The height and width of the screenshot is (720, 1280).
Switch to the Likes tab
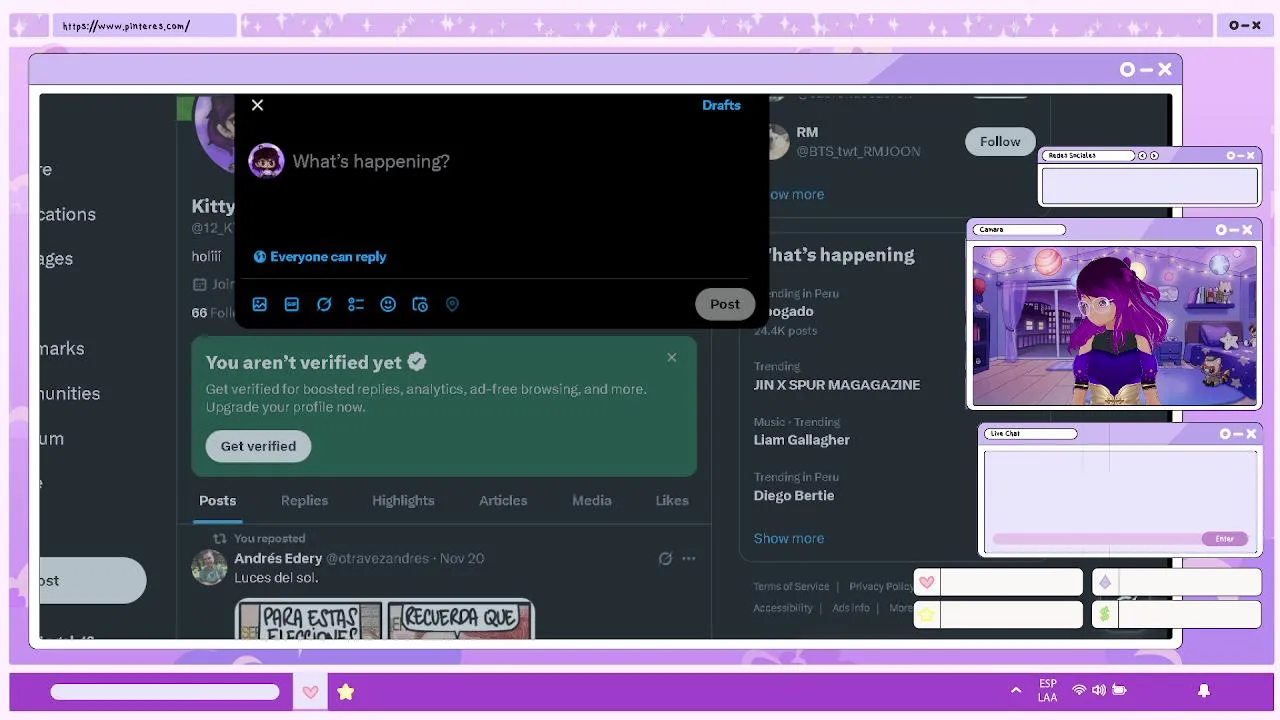click(672, 500)
